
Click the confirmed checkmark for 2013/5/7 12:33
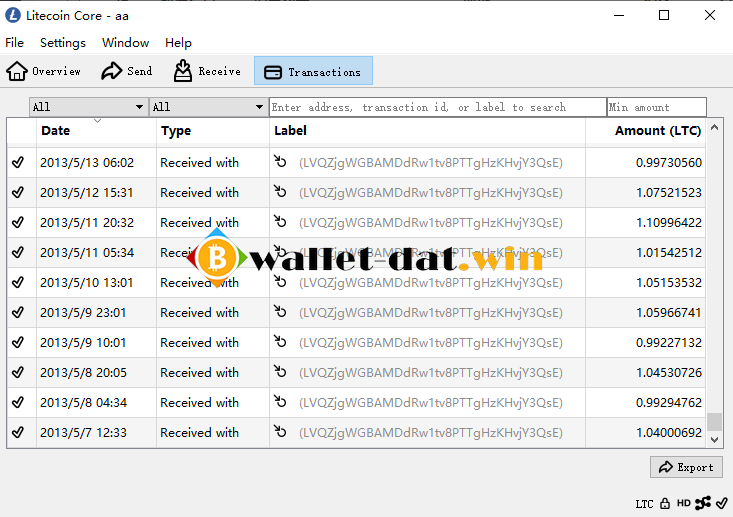coord(18,432)
